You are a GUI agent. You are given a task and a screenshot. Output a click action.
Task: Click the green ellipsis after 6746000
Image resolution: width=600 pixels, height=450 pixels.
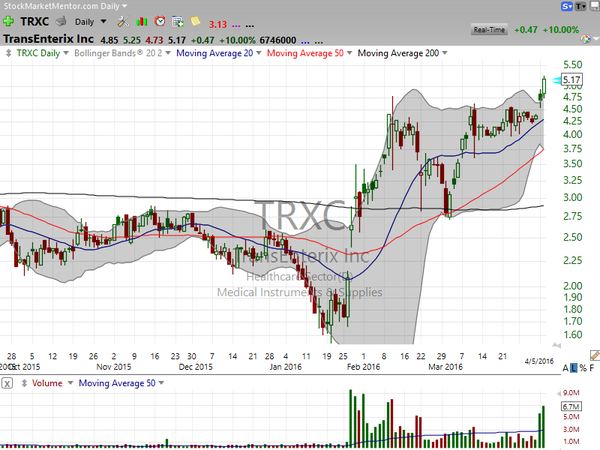[x=319, y=41]
